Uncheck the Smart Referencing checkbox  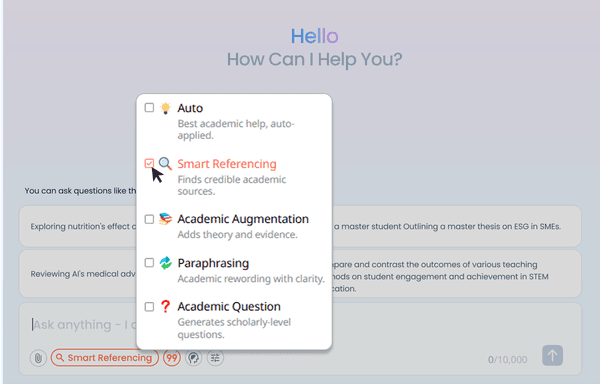coord(149,164)
